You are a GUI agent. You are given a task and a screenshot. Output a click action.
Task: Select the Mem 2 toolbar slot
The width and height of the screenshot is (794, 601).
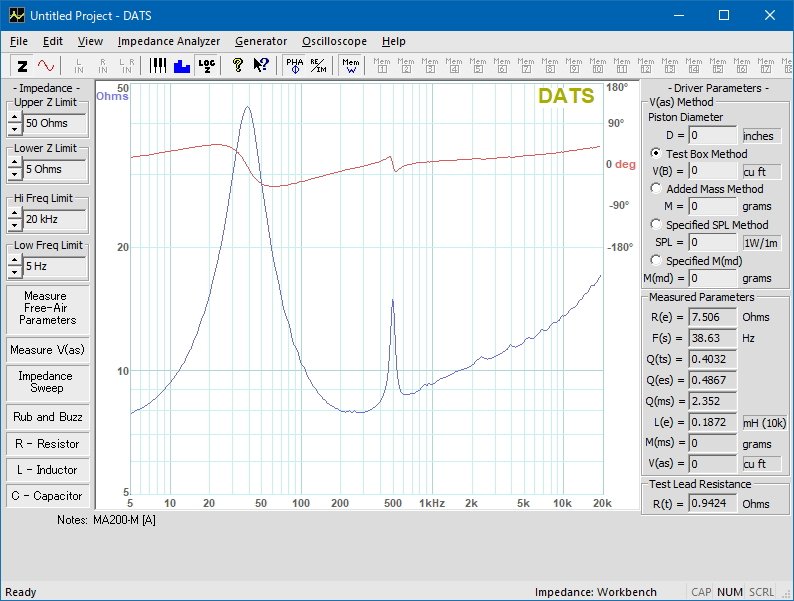[406, 66]
